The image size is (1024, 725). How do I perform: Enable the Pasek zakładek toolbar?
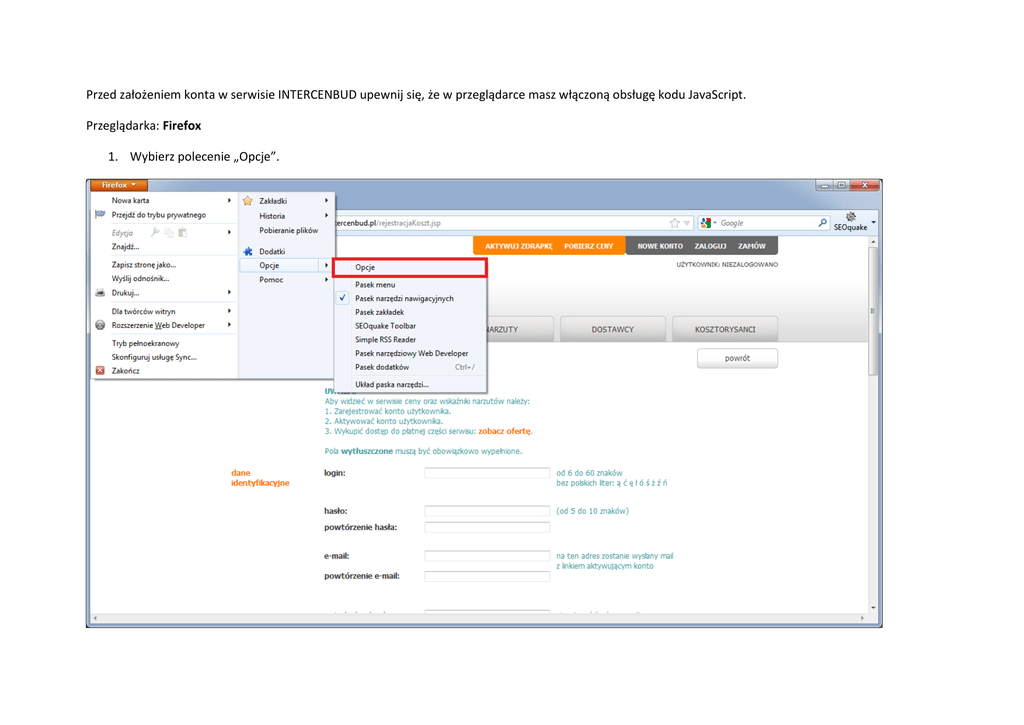(x=379, y=312)
